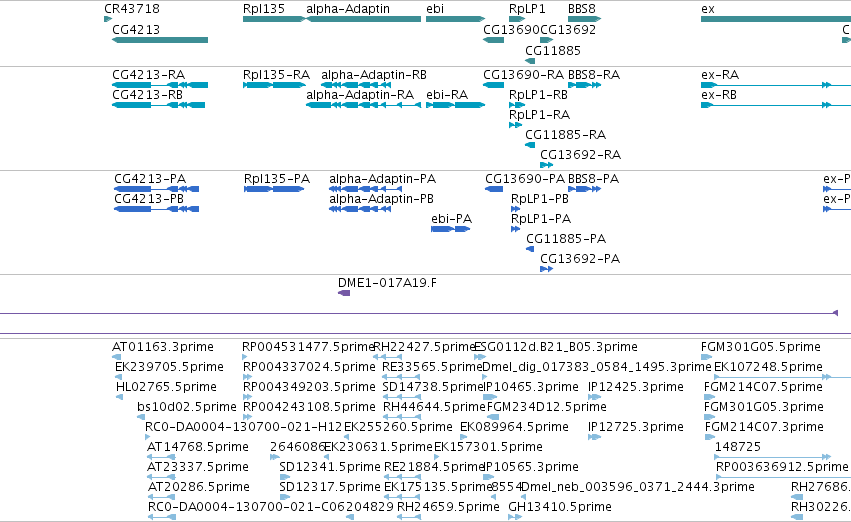The image size is (851, 522).
Task: Select the purple glyph below DME1-017A19.F
Action: [344, 293]
